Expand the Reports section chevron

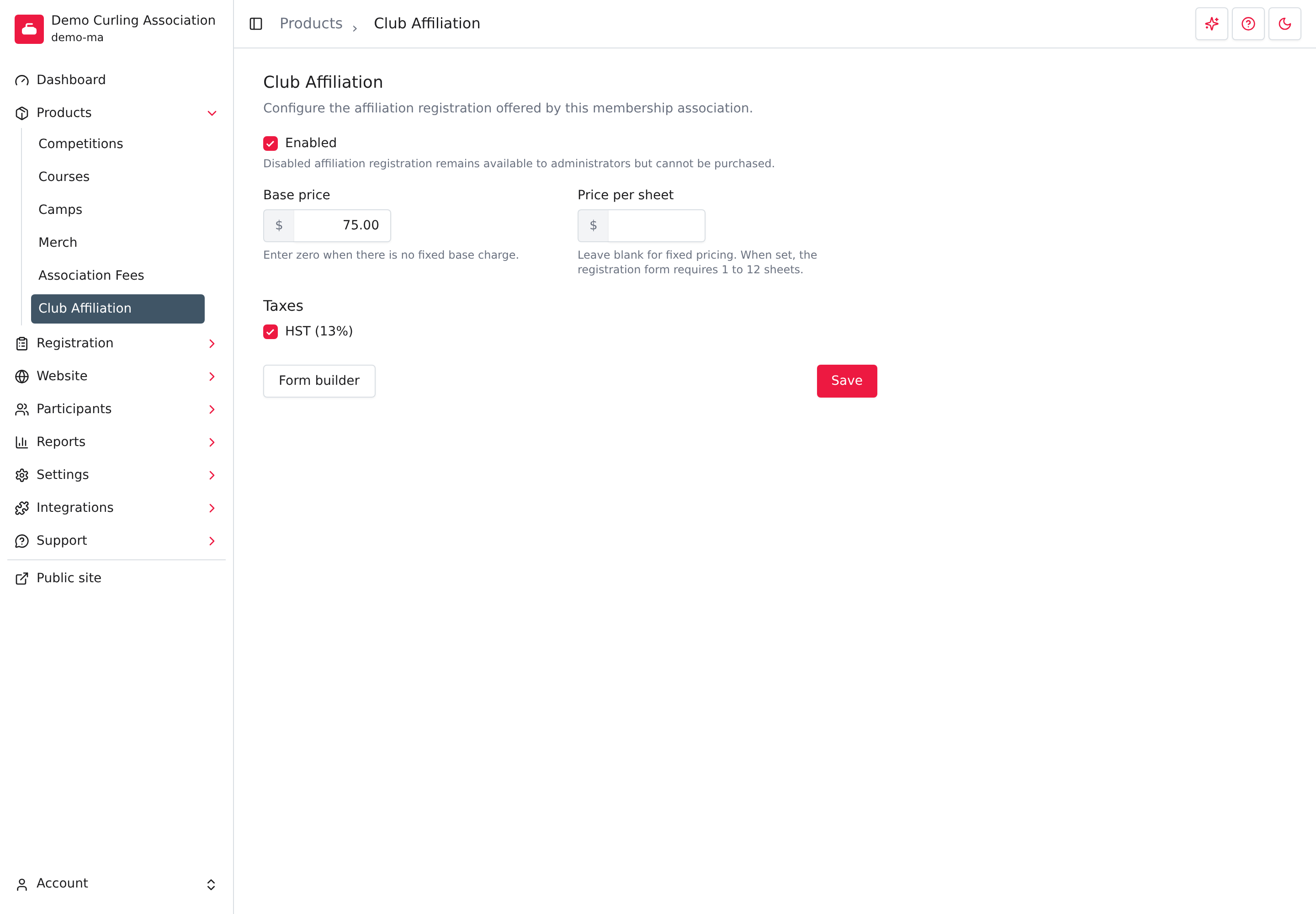click(212, 442)
